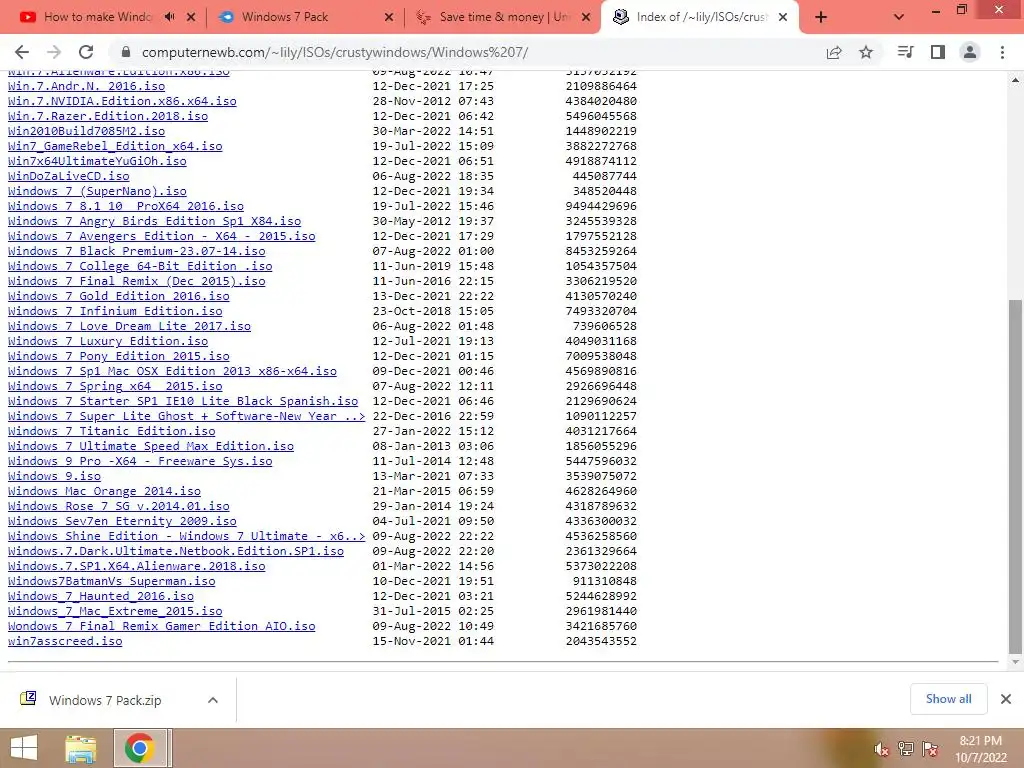Click the Windows 9.iso link
The width and height of the screenshot is (1024, 768).
(x=54, y=477)
